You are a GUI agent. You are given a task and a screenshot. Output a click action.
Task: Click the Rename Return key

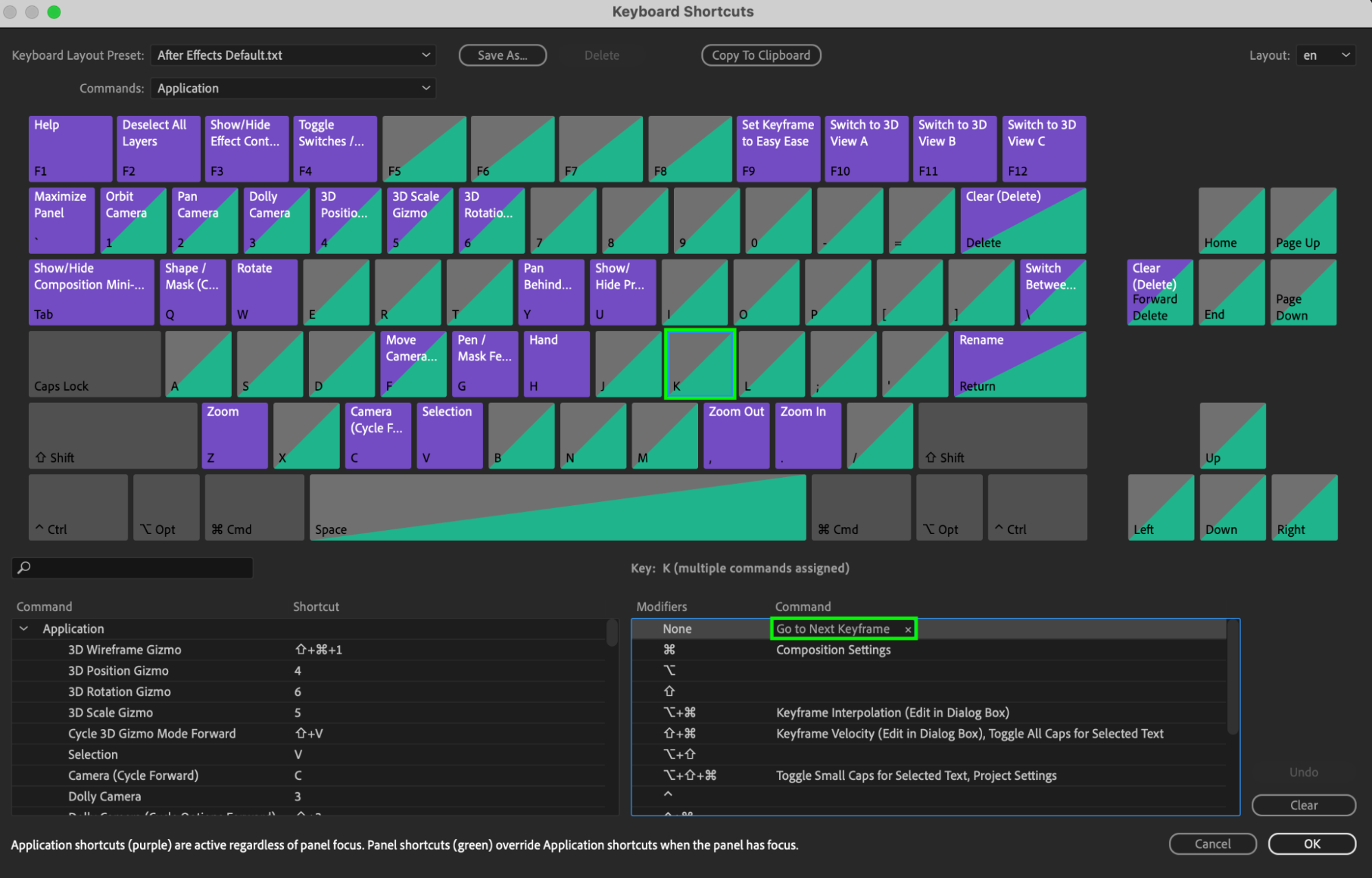[1019, 364]
